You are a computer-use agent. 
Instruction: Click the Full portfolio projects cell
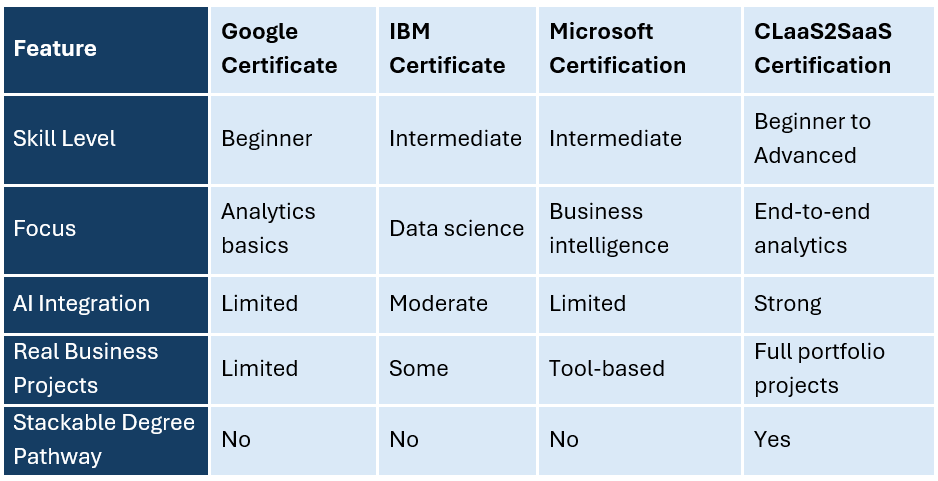point(838,369)
